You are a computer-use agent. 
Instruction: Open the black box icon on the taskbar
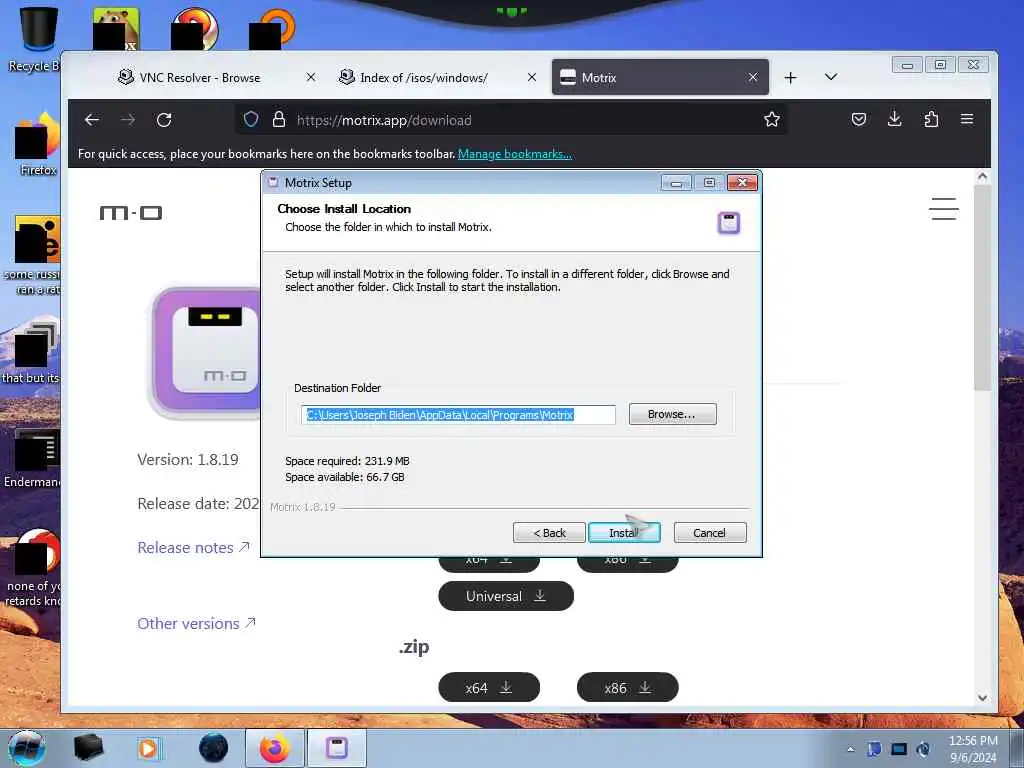88,748
